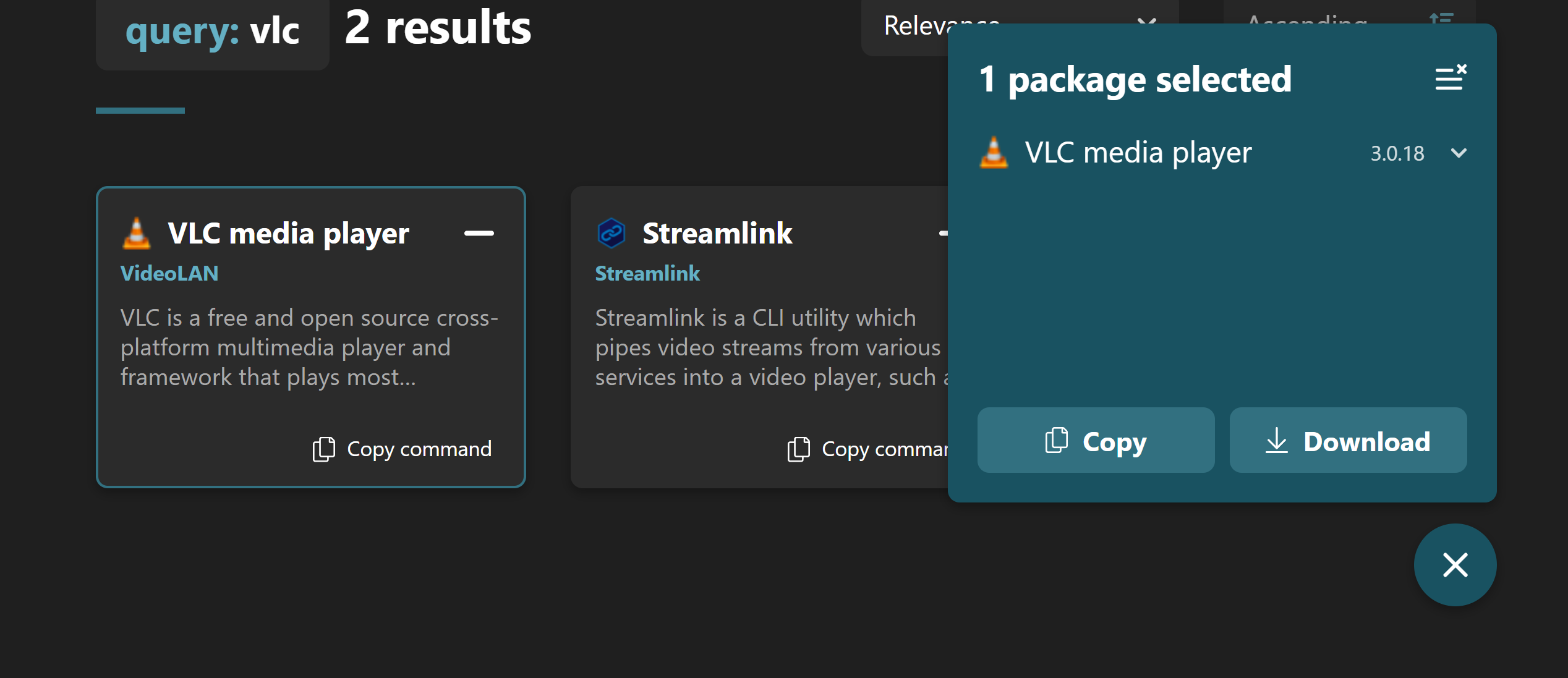
Task: Deselect VLC media player with minus button
Action: [479, 234]
